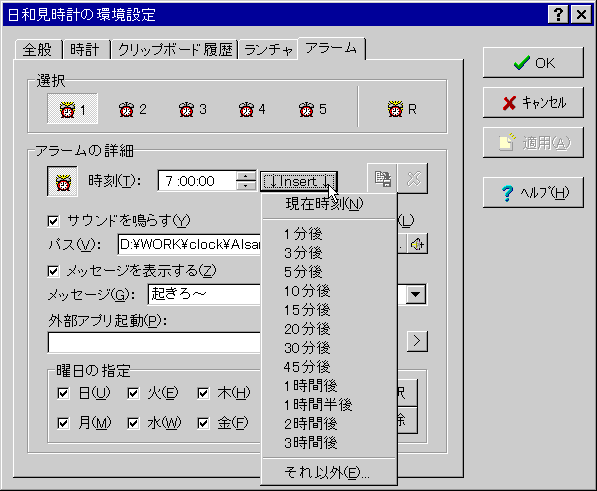Toggle the alarm enable clock icon beside 時刻
The height and width of the screenshot is (491, 597).
[62, 181]
